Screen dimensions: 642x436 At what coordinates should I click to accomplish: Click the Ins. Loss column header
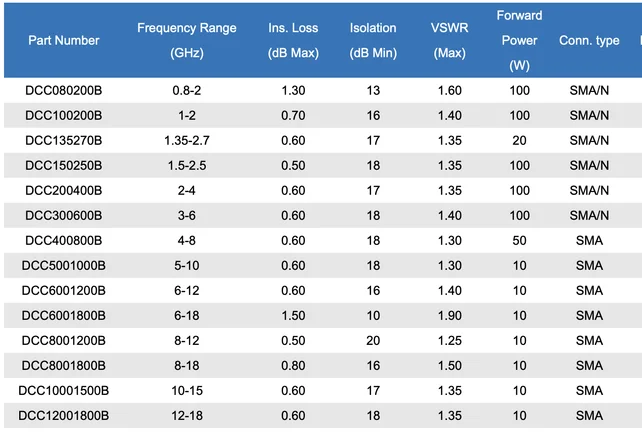[293, 41]
